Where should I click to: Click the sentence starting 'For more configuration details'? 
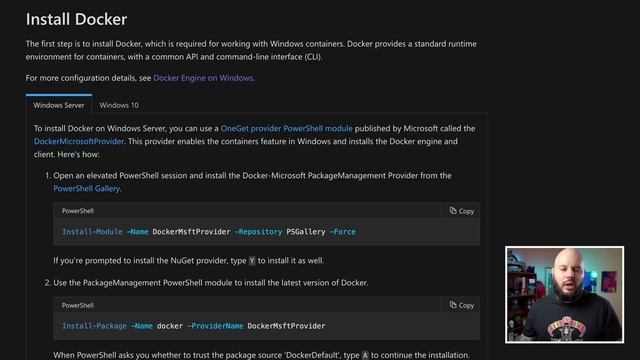[x=140, y=78]
